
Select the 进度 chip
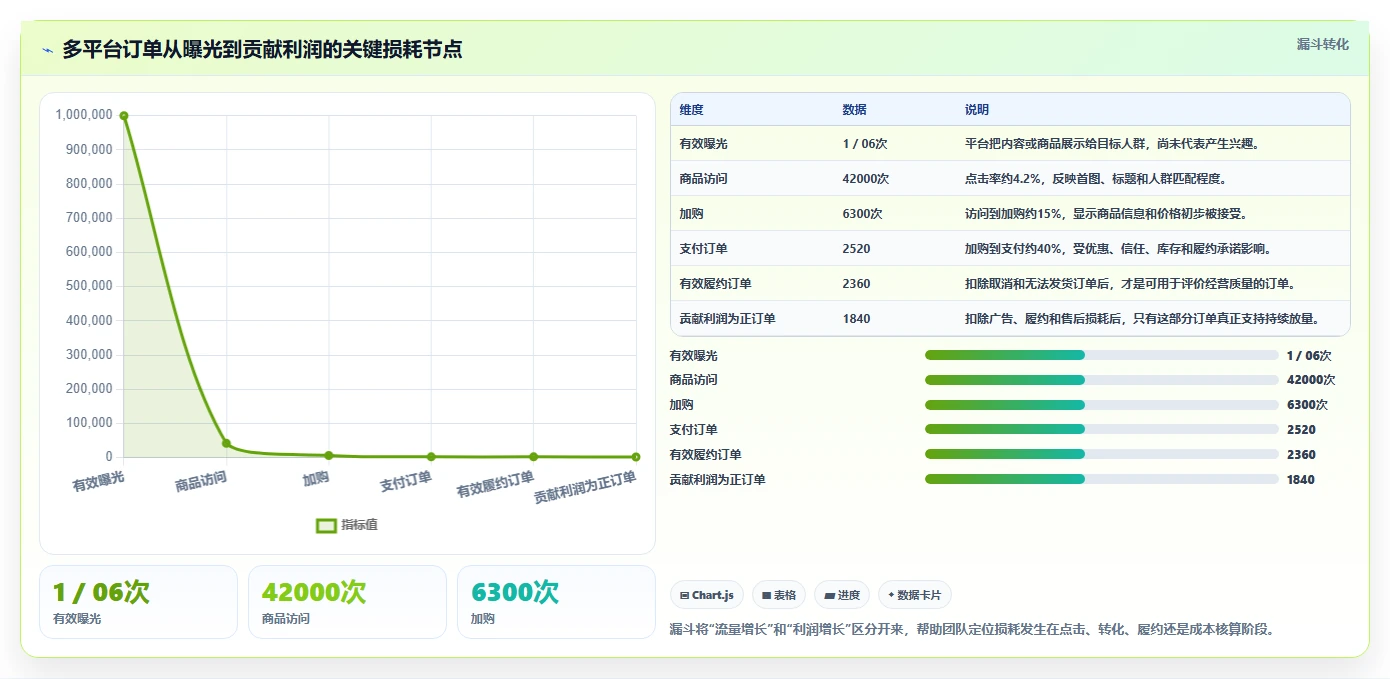pyautogui.click(x=842, y=595)
